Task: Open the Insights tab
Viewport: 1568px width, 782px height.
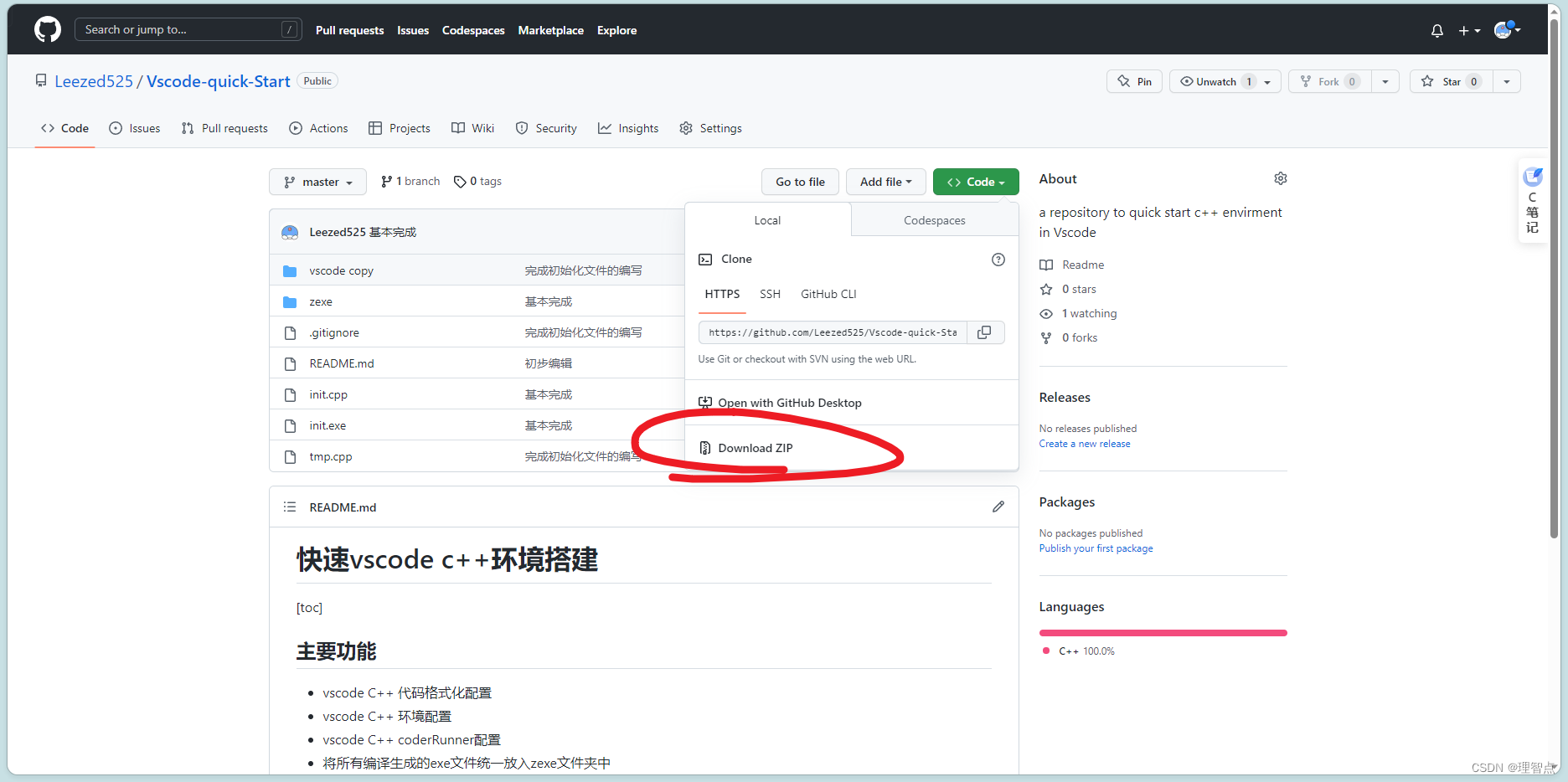Action: click(628, 128)
